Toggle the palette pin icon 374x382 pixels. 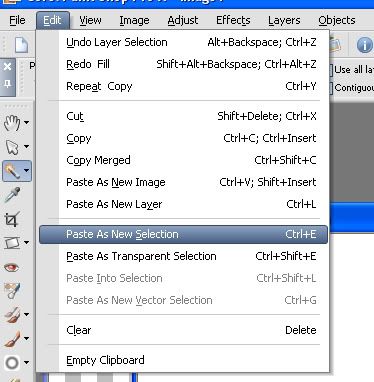coord(7,84)
